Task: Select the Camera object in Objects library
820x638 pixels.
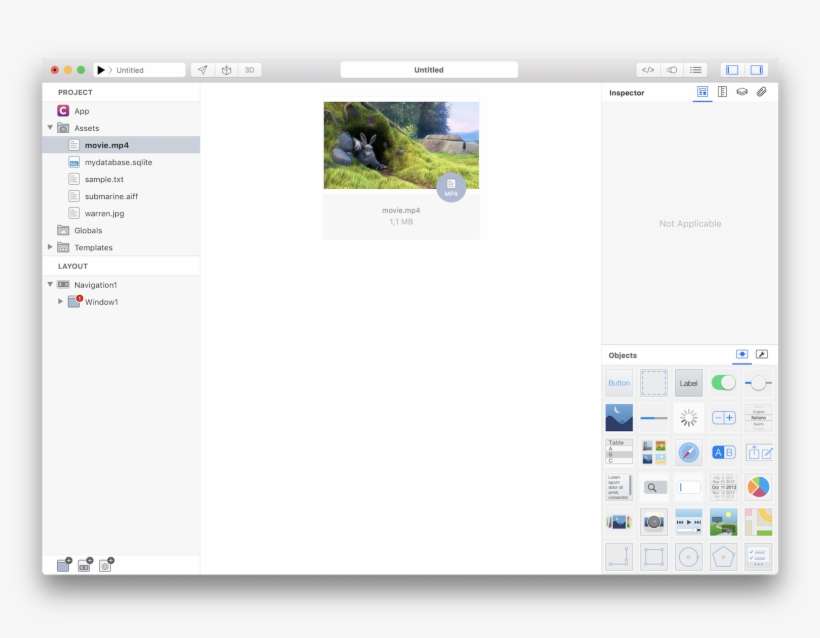Action: 653,521
